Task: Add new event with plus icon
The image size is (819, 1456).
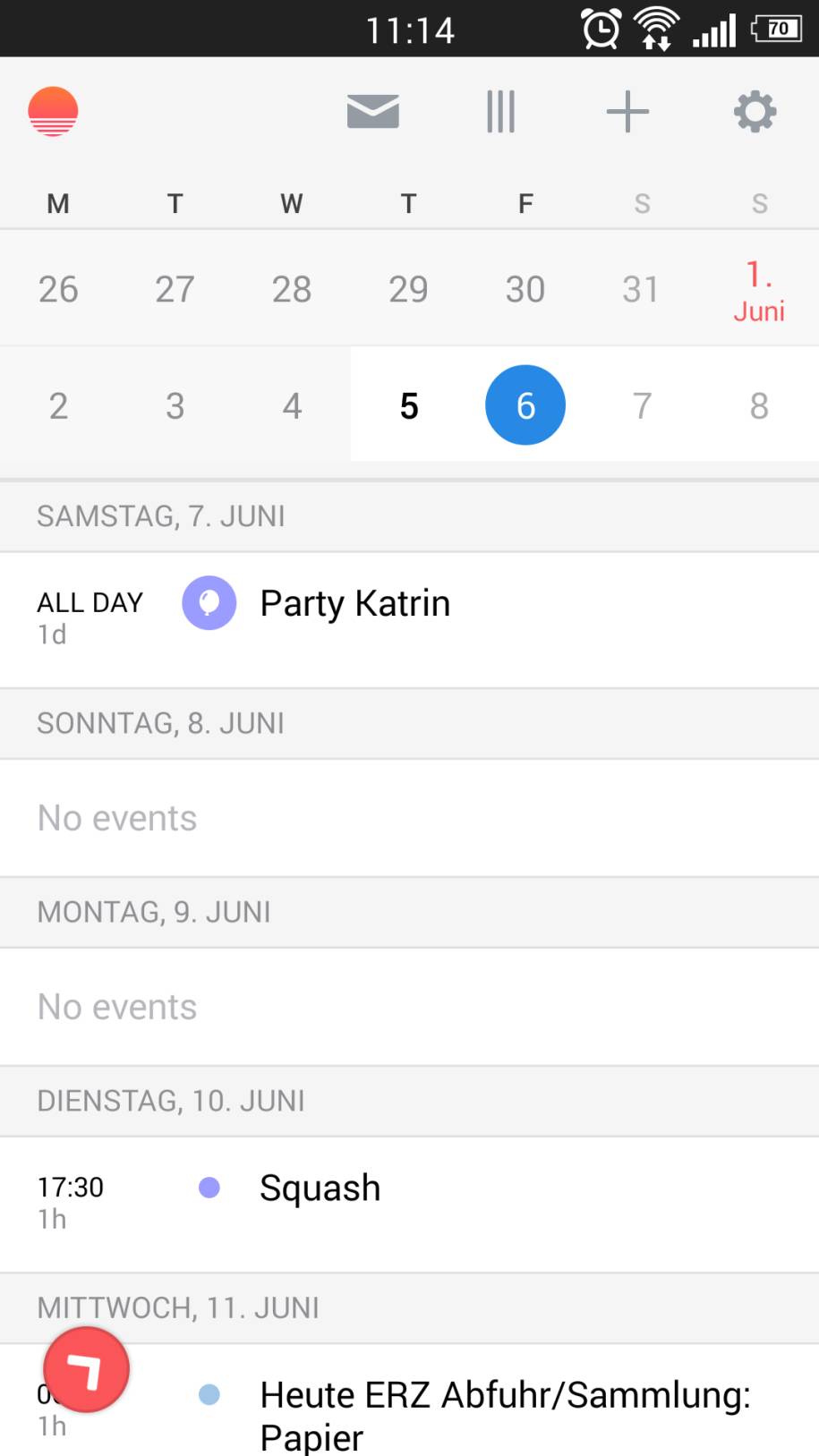Action: pyautogui.click(x=627, y=112)
